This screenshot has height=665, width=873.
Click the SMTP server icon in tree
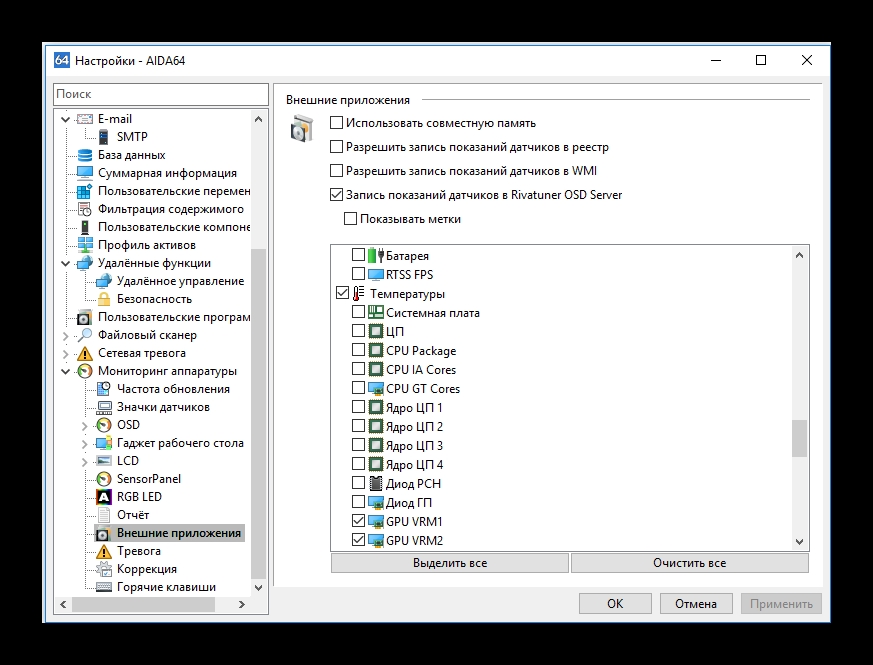coord(104,136)
